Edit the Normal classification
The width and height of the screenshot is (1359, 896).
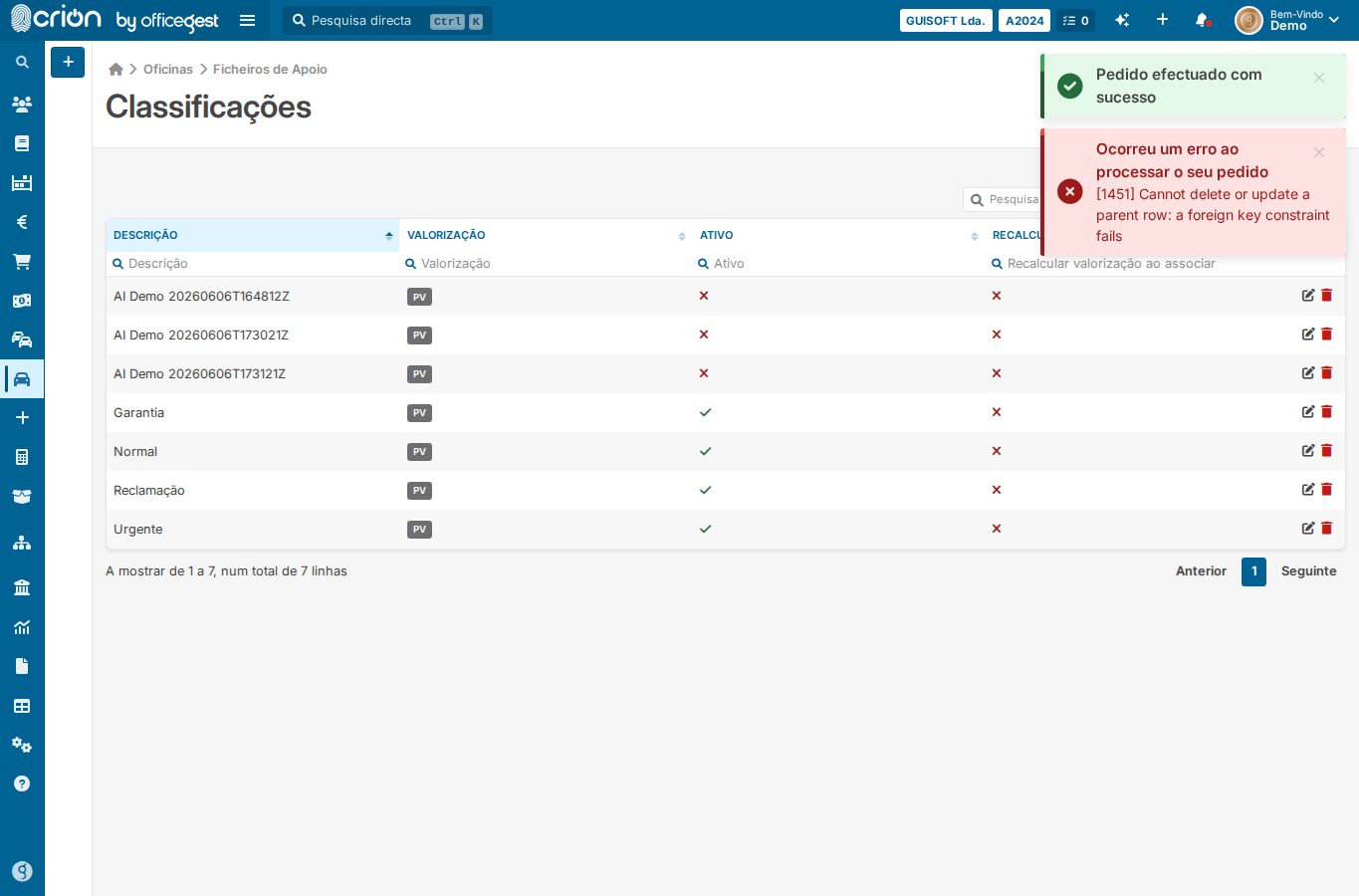[1308, 451]
